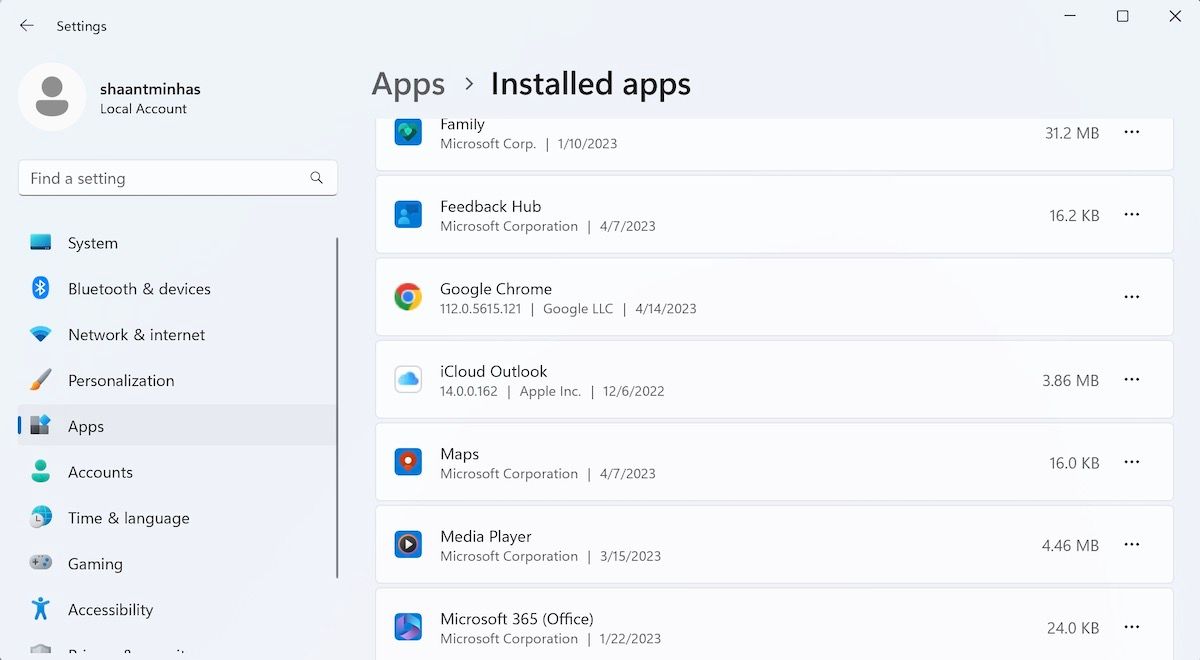The width and height of the screenshot is (1200, 660).
Task: Click the Microsoft 365 (Office) name
Action: tap(517, 619)
